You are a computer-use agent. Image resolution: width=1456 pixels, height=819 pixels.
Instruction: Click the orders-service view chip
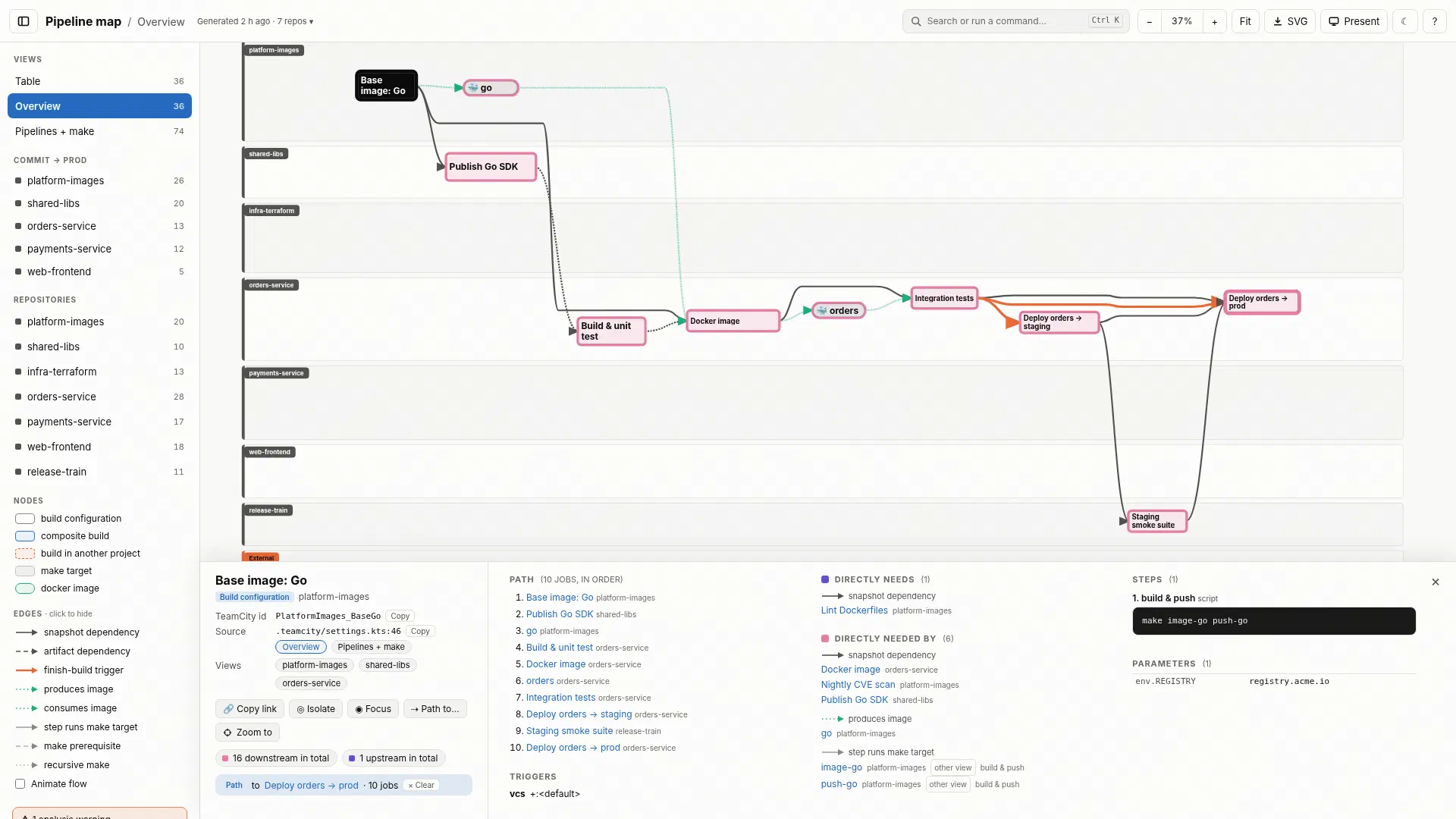point(311,683)
